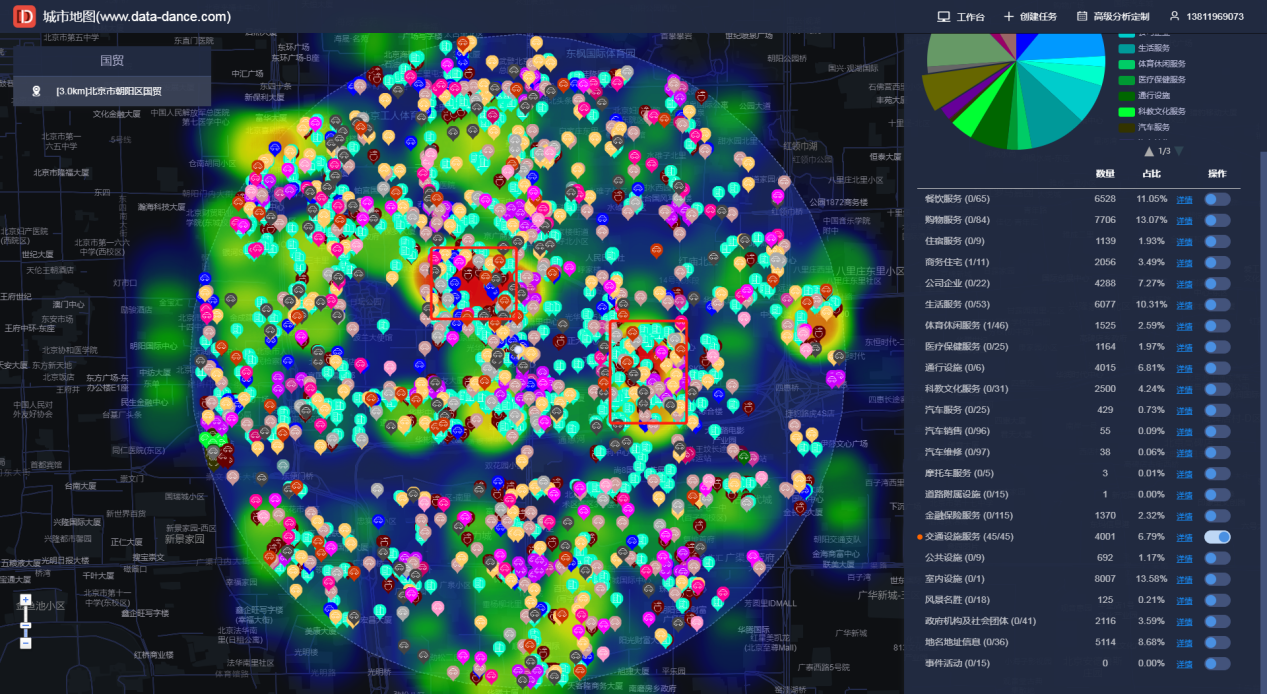This screenshot has height=694, width=1267.
Task: Go to previous legend page arrow
Action: [x=1149, y=151]
